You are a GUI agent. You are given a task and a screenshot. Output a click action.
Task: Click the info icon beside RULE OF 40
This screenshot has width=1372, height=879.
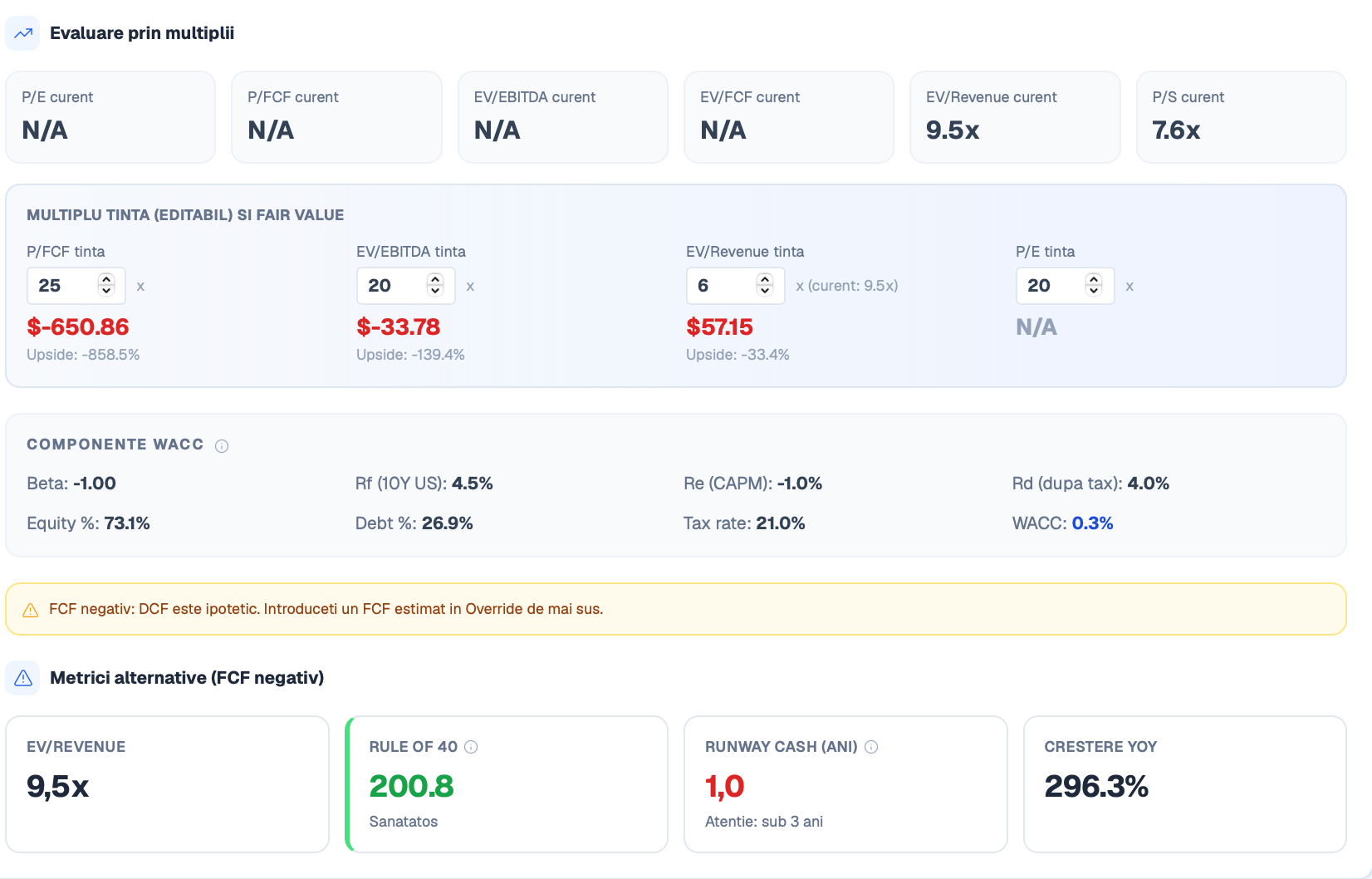(471, 747)
